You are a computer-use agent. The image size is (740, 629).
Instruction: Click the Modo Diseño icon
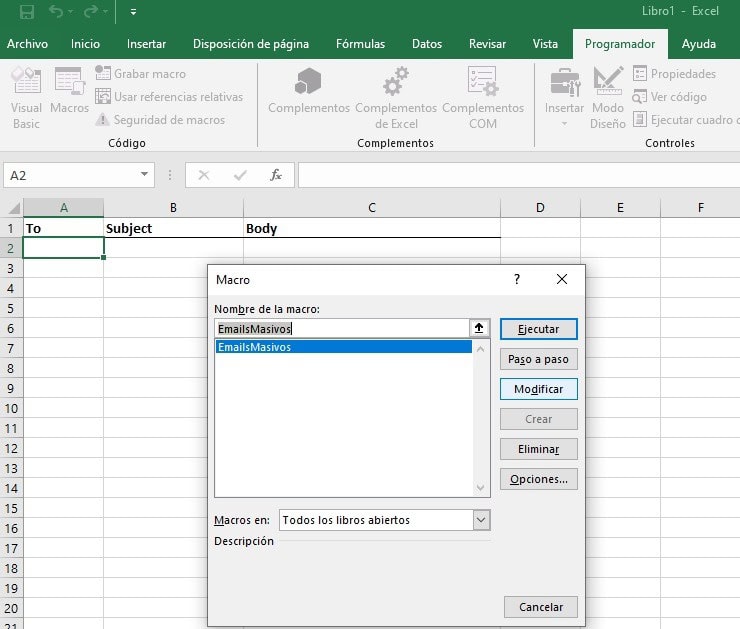coord(607,83)
